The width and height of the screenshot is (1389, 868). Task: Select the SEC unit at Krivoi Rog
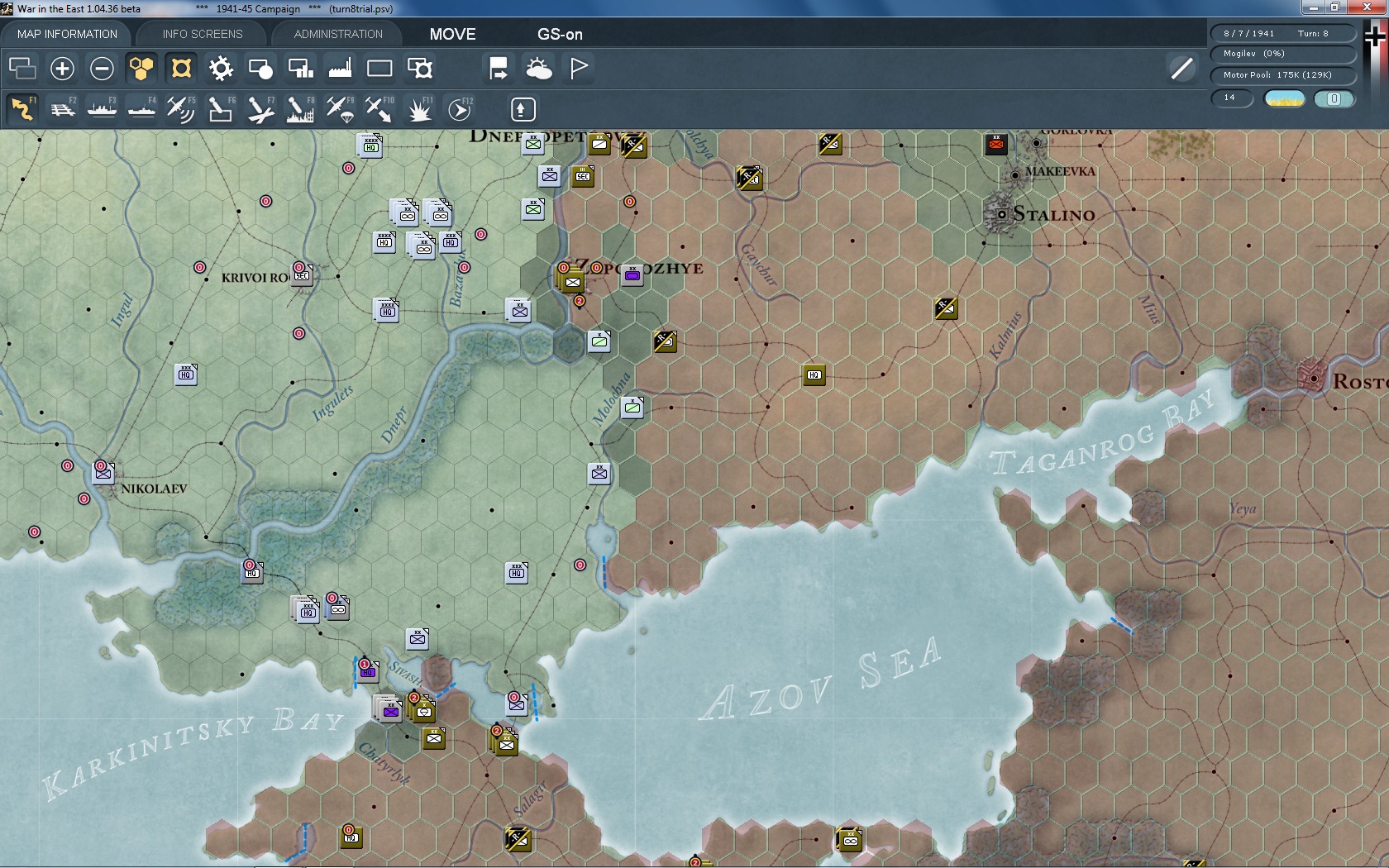[x=302, y=275]
